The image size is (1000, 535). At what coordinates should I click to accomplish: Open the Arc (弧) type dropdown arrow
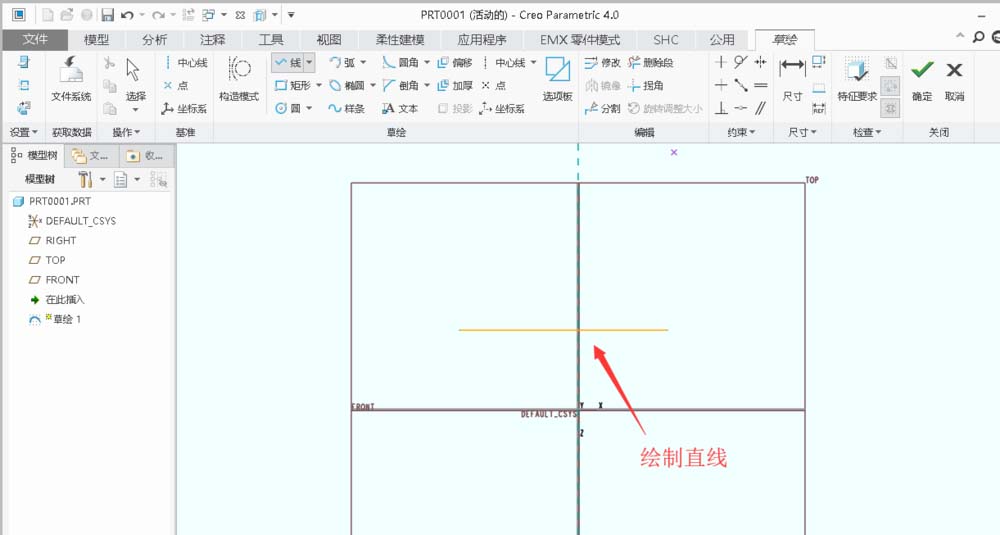pyautogui.click(x=364, y=62)
